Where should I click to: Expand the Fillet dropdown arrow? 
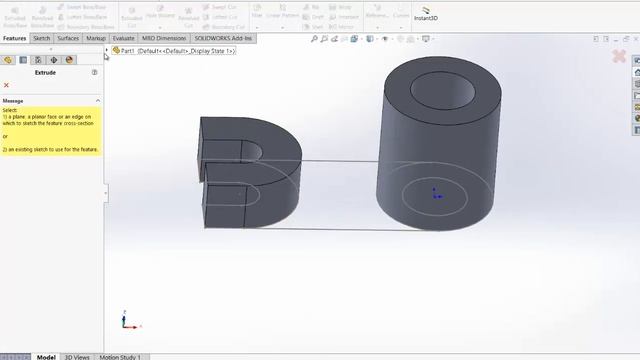[257, 28]
